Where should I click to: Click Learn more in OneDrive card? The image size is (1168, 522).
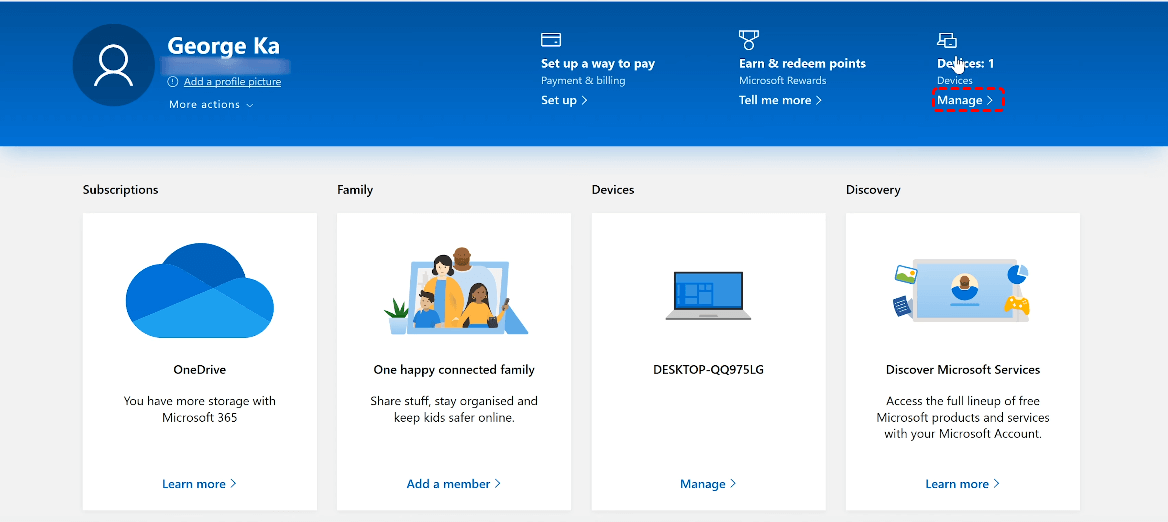199,484
